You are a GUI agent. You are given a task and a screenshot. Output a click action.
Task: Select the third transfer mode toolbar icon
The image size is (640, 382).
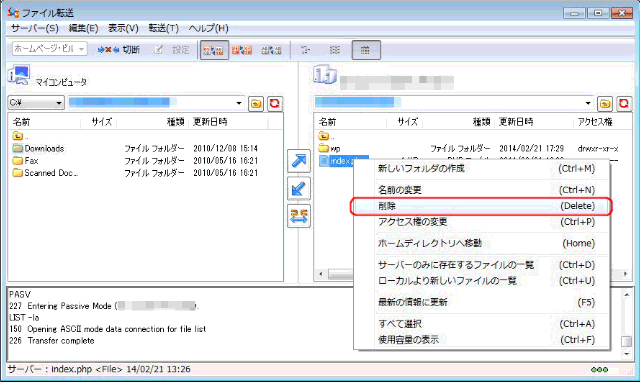point(271,50)
